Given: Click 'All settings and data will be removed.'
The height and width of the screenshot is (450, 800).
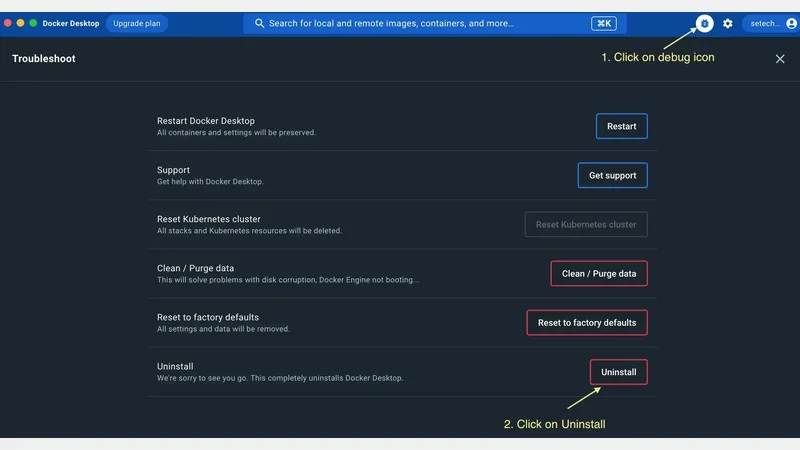Looking at the screenshot, I should (223, 329).
